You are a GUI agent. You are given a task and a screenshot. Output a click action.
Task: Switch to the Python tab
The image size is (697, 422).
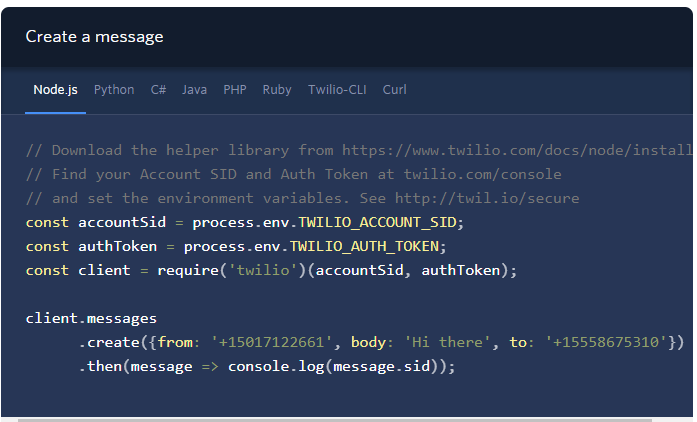tap(114, 90)
